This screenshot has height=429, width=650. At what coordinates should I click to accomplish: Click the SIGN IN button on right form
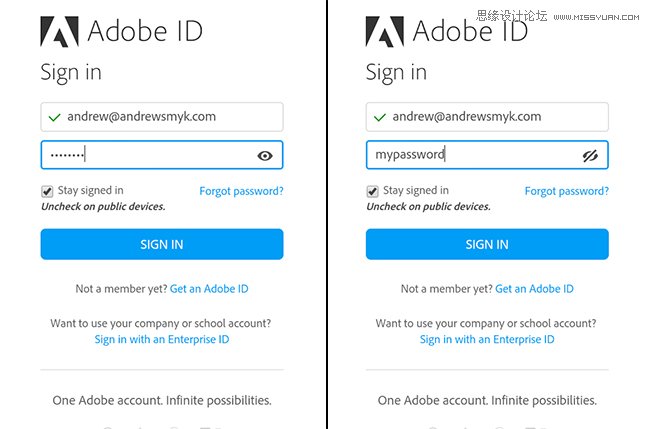point(487,244)
